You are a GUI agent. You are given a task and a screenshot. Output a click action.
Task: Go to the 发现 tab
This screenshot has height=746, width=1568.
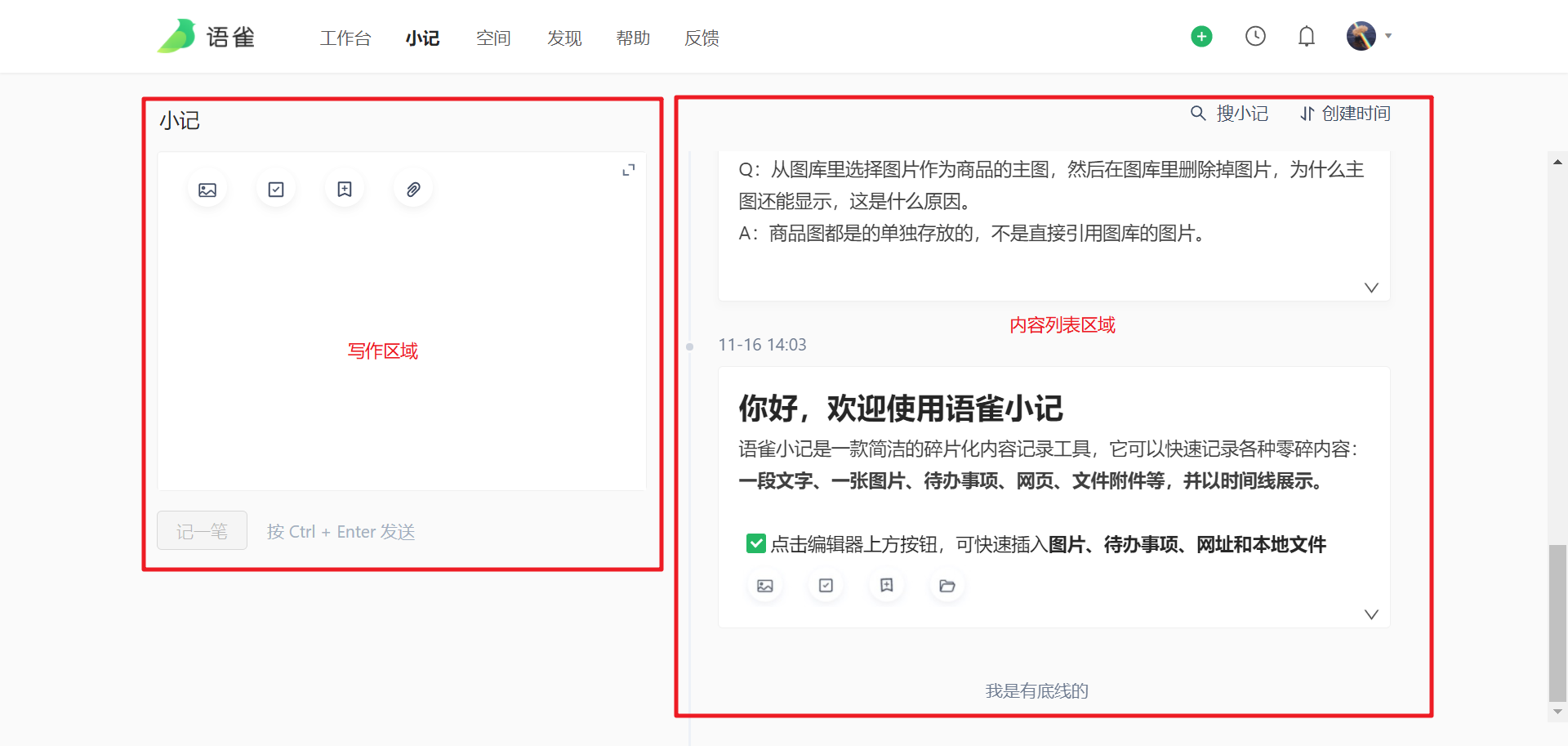pos(564,38)
